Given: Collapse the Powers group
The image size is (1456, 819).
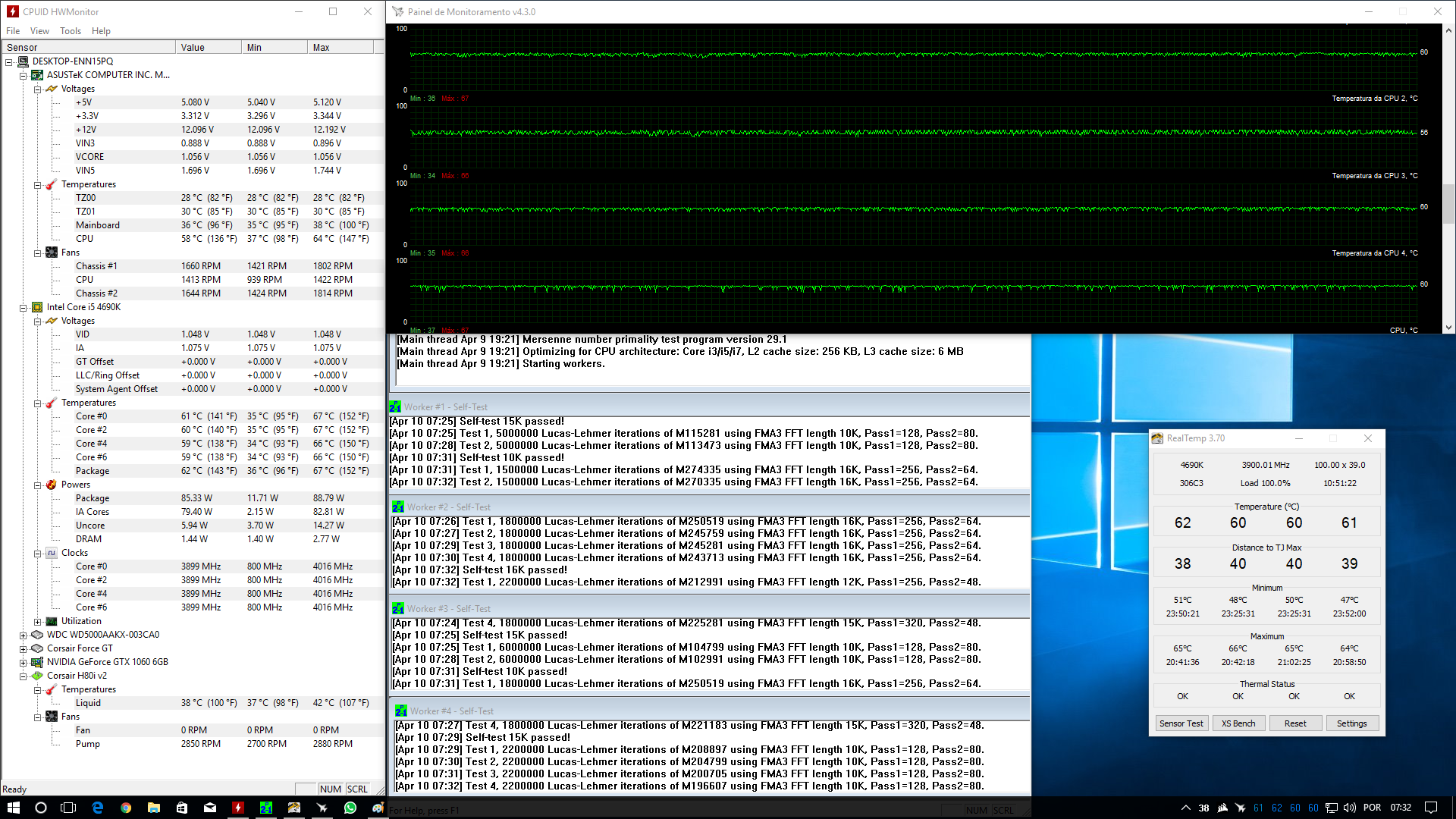Looking at the screenshot, I should 37,485.
